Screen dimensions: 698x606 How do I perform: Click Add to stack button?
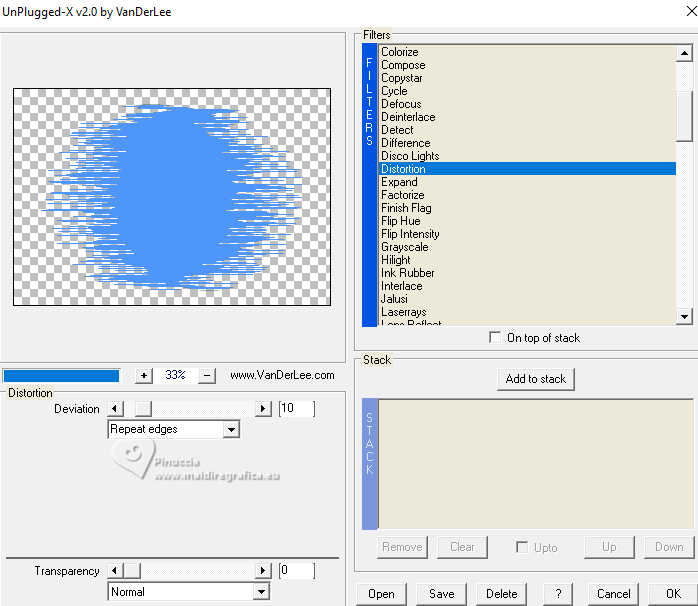(x=536, y=379)
